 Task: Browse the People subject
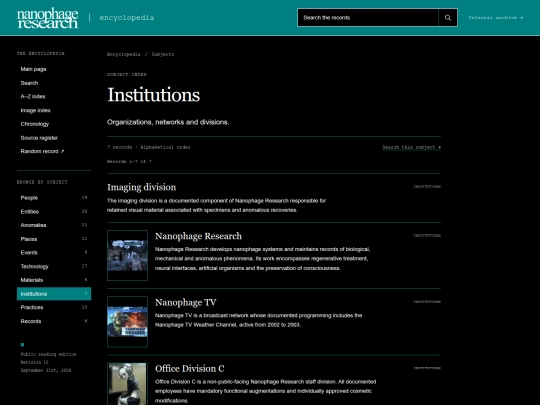pos(54,198)
